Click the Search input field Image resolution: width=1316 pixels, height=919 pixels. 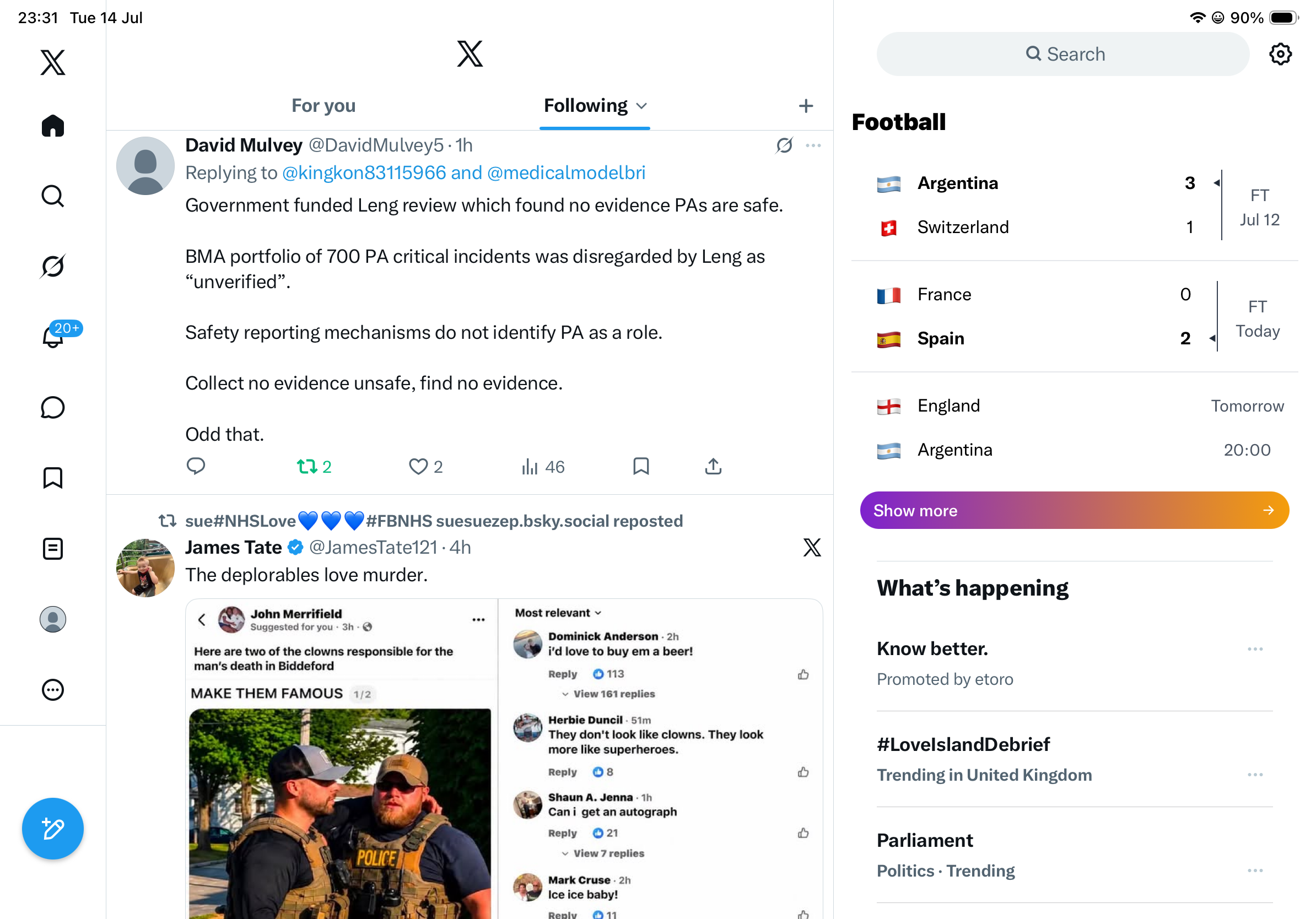point(1062,54)
